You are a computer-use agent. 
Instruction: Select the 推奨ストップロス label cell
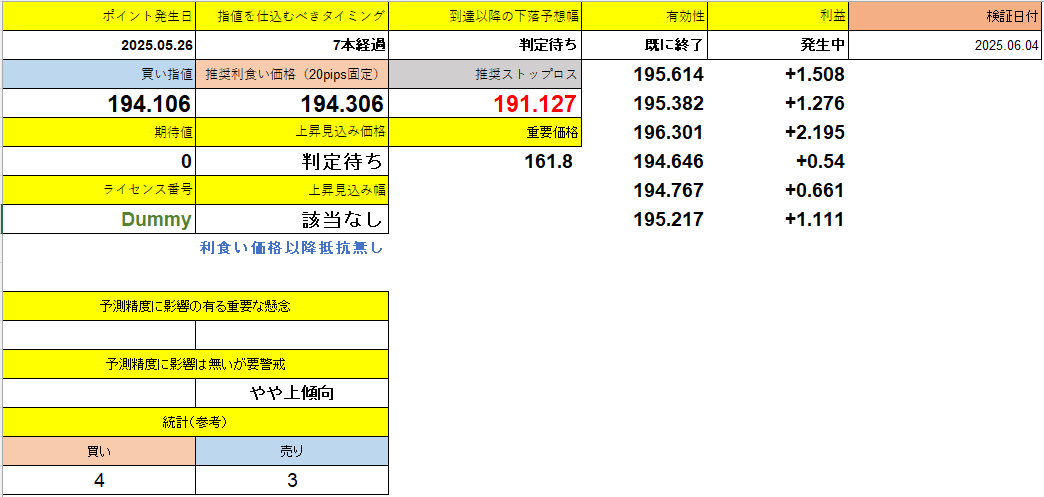(485, 74)
